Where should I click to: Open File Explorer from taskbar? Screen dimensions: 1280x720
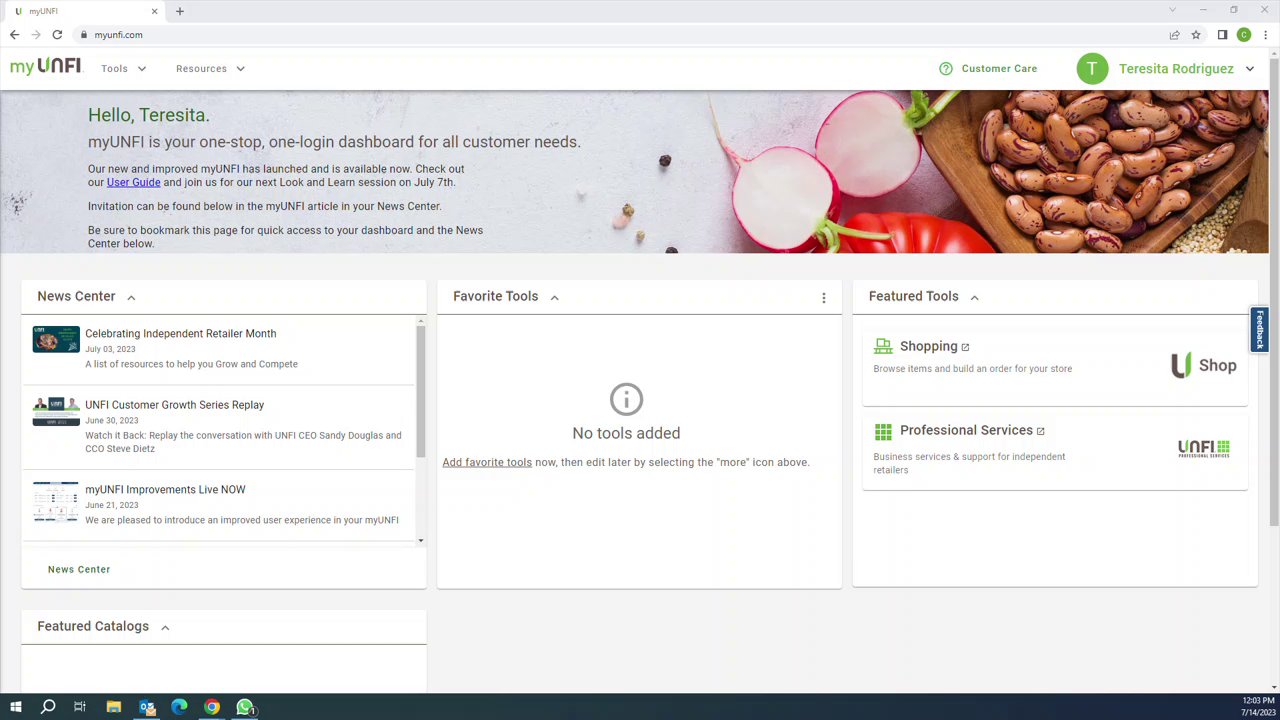(114, 708)
